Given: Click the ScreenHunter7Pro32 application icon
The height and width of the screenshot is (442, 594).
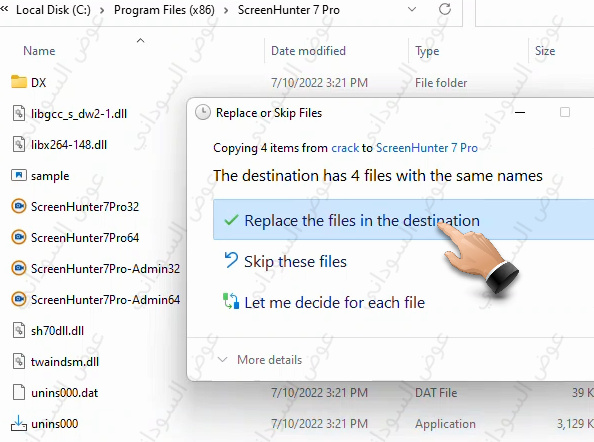Looking at the screenshot, I should pyautogui.click(x=19, y=206).
